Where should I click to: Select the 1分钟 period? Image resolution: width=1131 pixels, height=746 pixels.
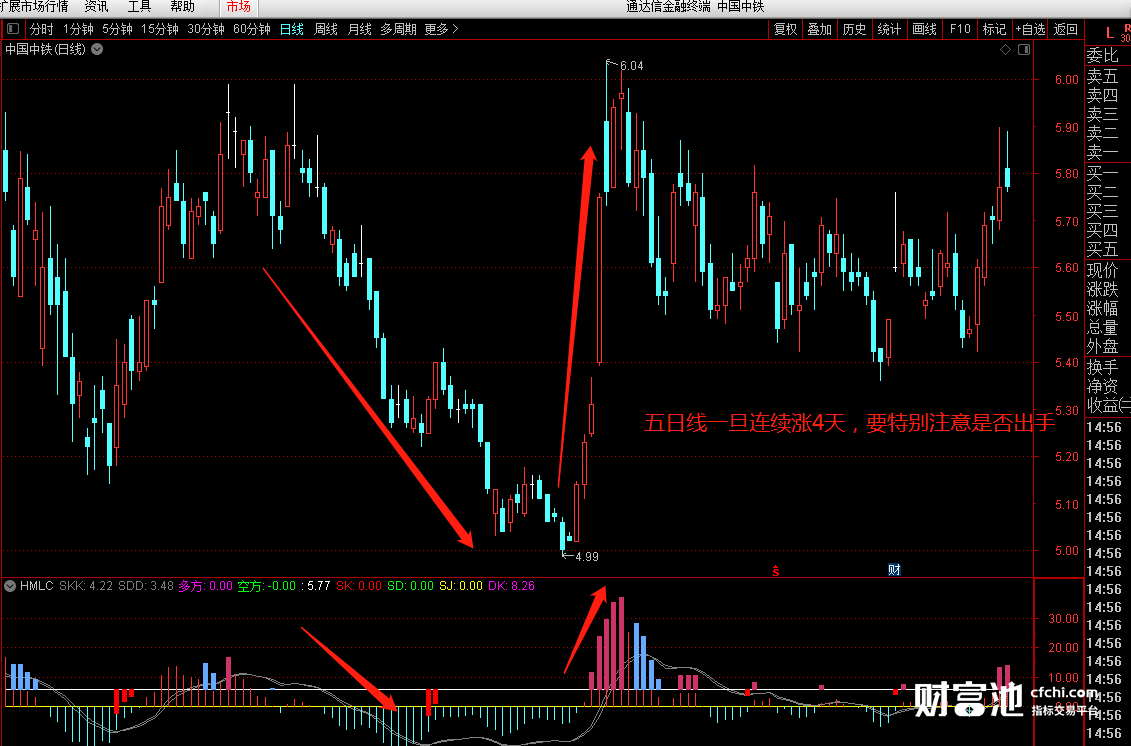(x=78, y=29)
